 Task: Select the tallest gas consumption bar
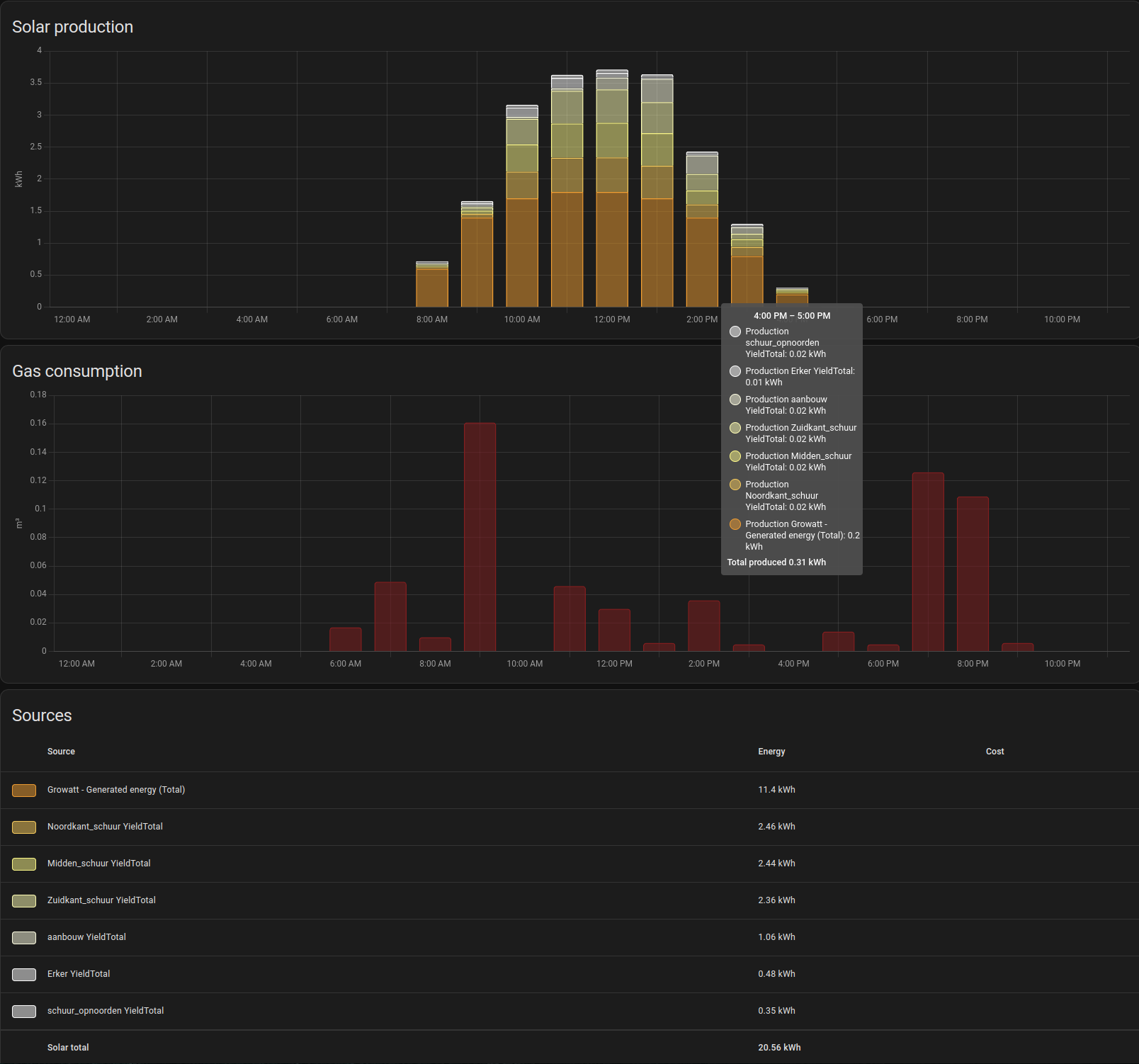tap(480, 537)
